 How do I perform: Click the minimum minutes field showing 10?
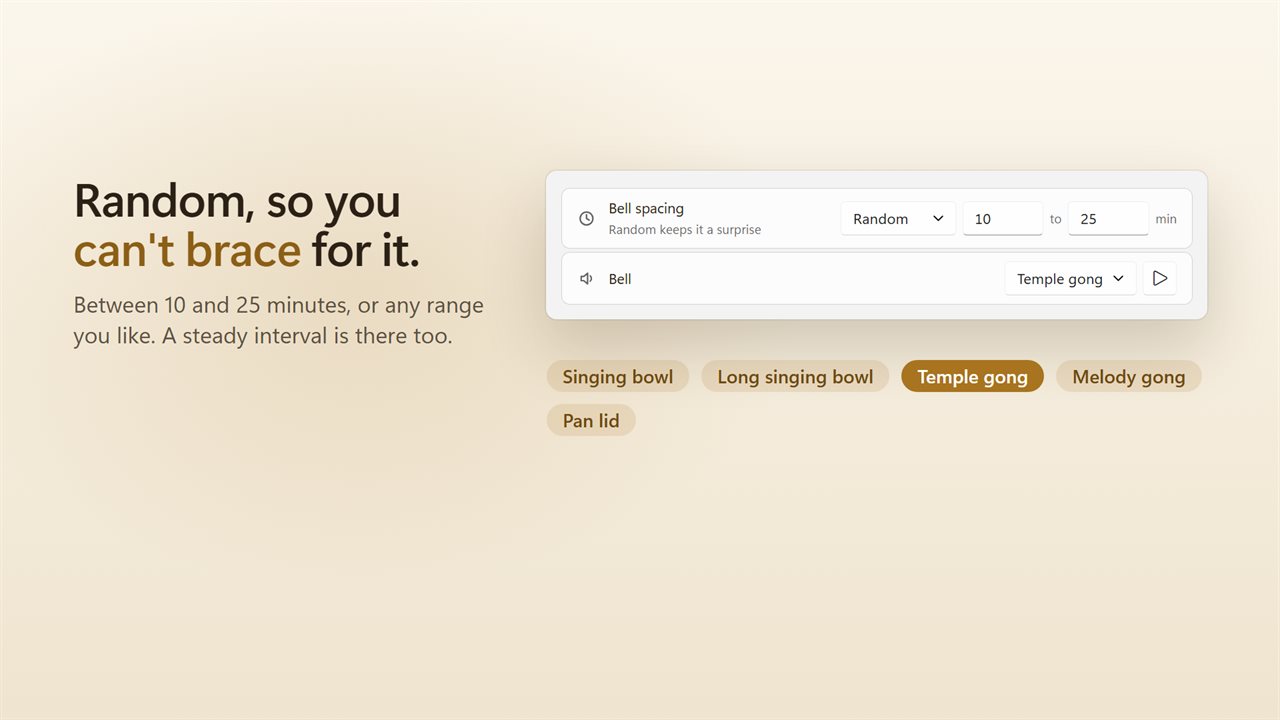(x=1003, y=219)
